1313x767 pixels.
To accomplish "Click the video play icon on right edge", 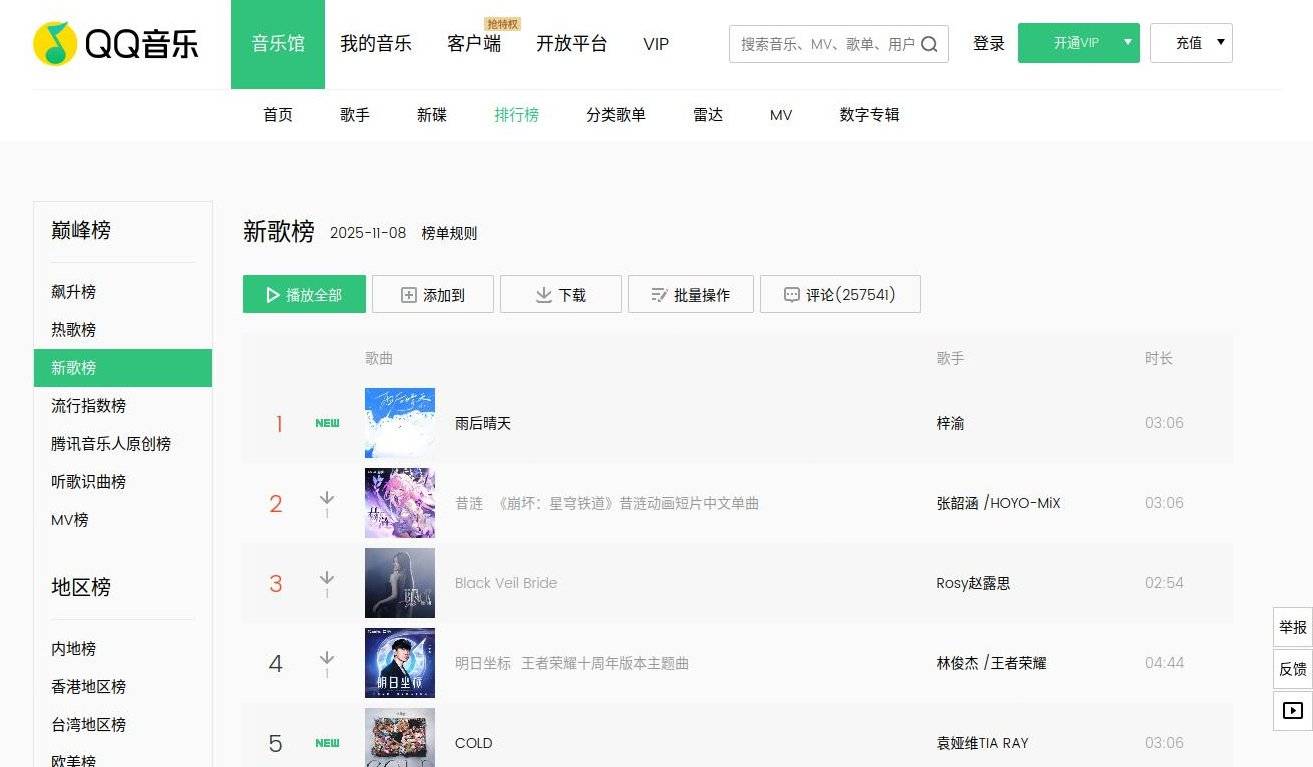I will click(x=1292, y=711).
